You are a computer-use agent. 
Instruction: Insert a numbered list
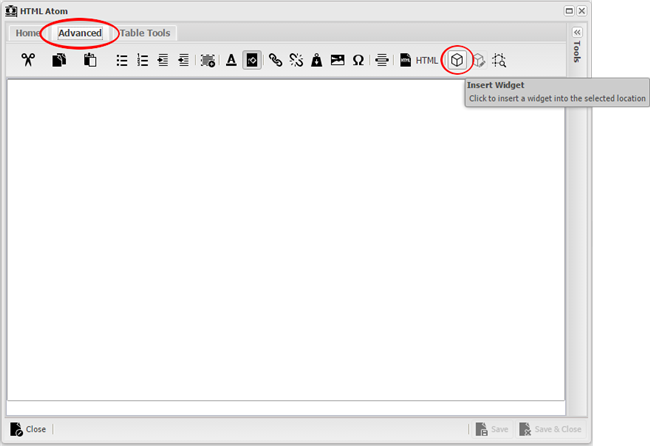[143, 61]
